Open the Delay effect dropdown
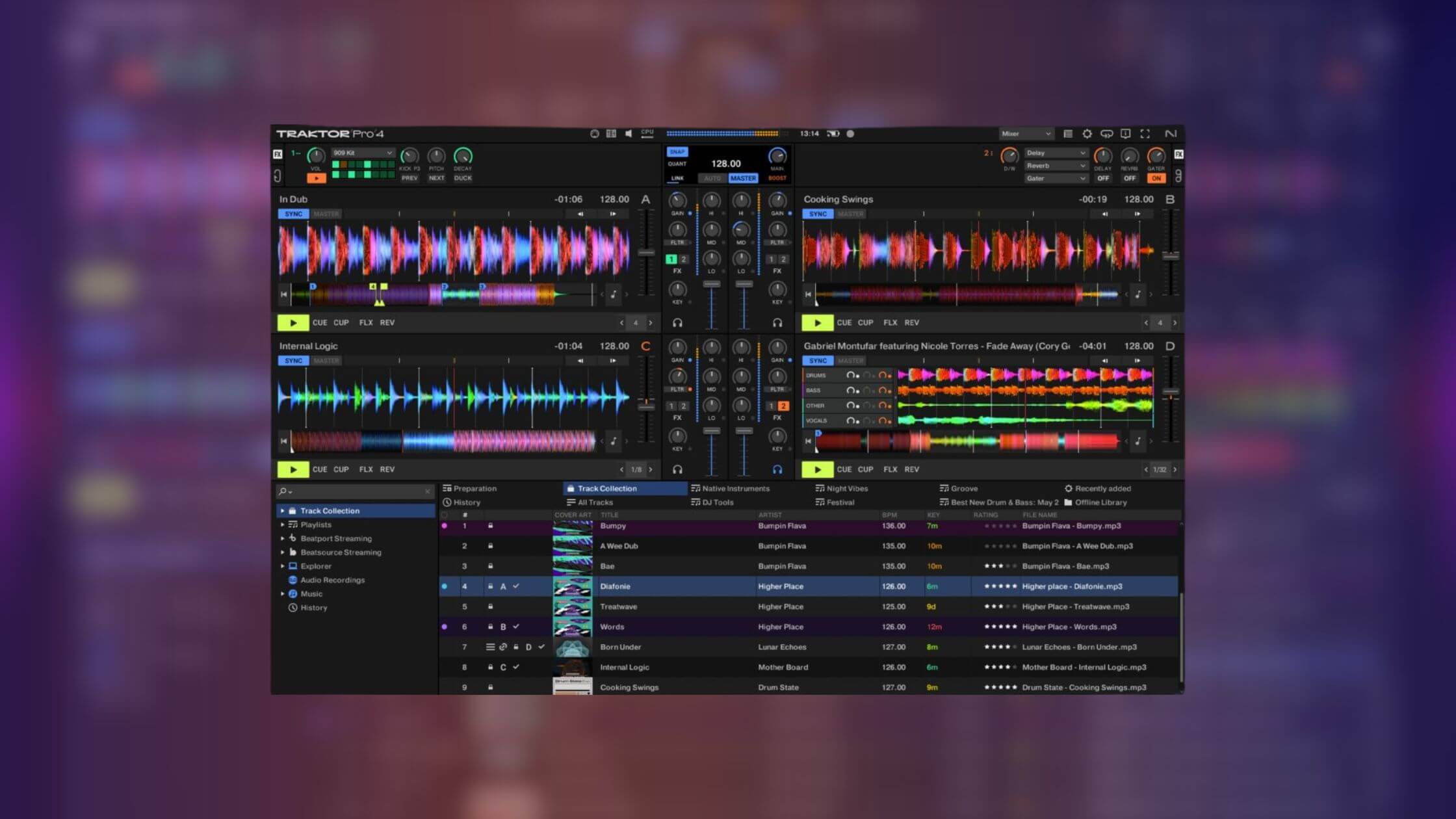This screenshot has height=819, width=1456. coord(1056,153)
